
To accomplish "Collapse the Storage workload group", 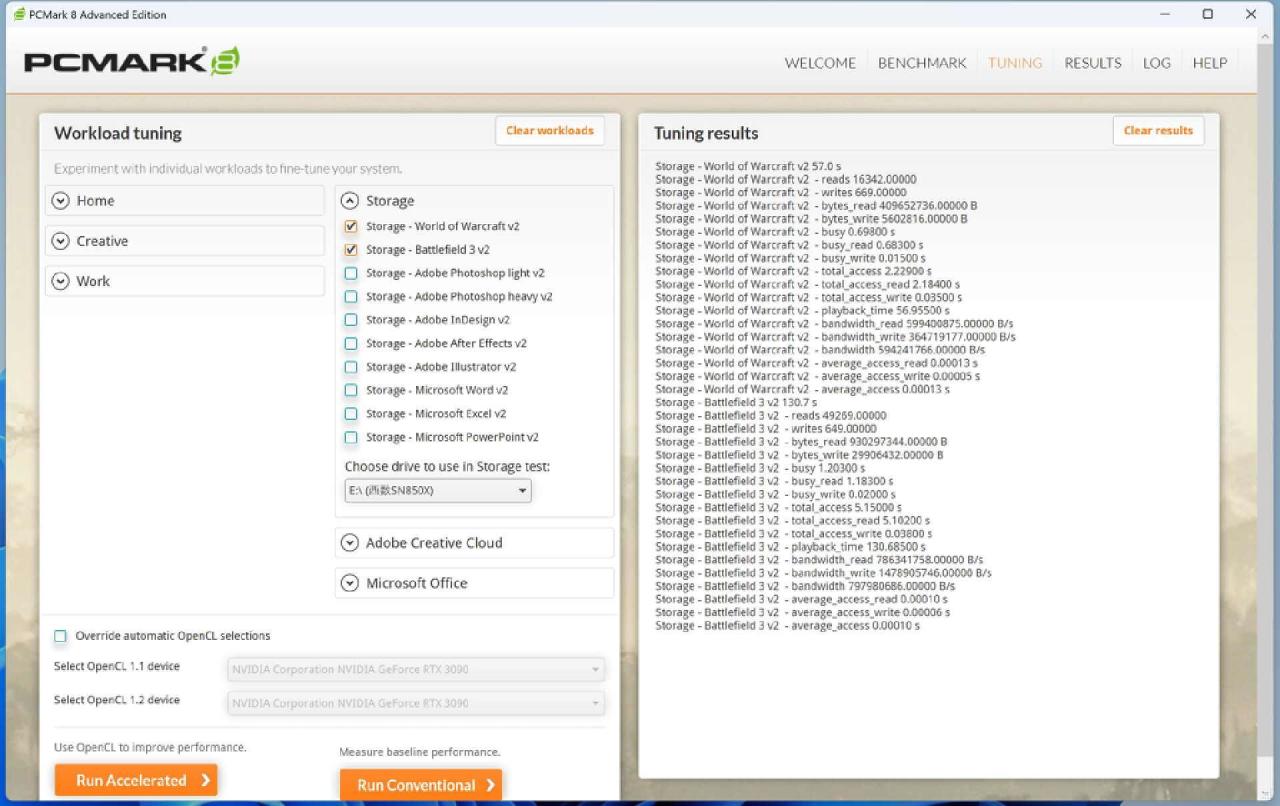I will click(350, 201).
